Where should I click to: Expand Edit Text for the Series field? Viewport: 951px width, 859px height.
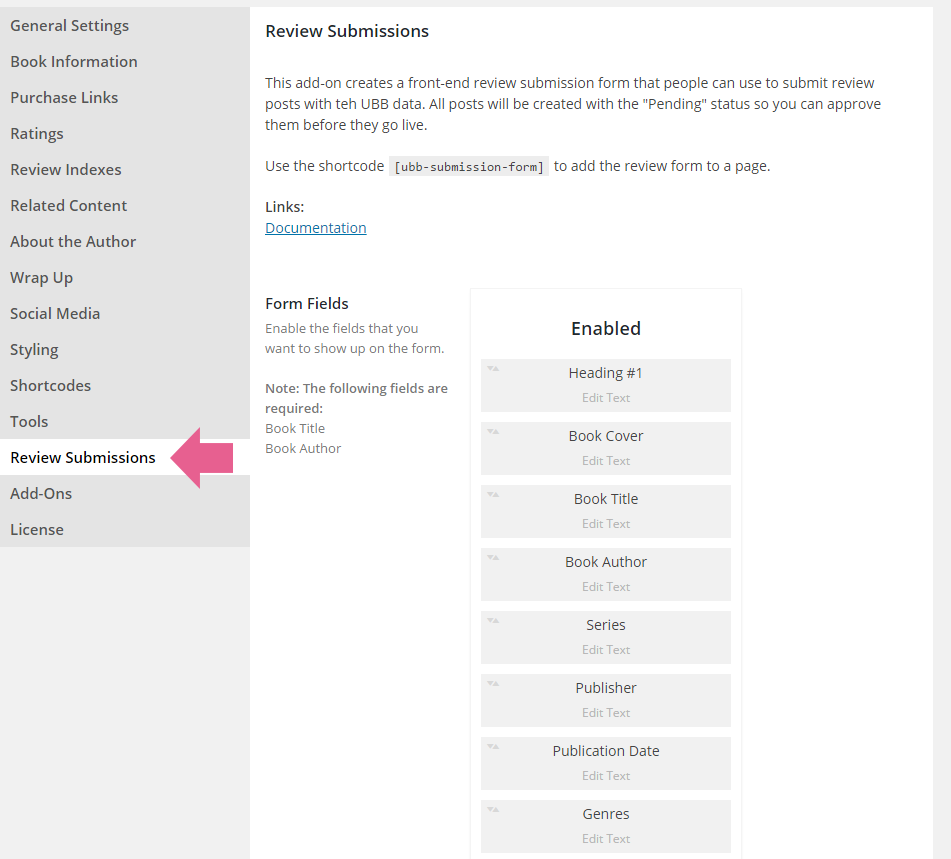coord(606,650)
